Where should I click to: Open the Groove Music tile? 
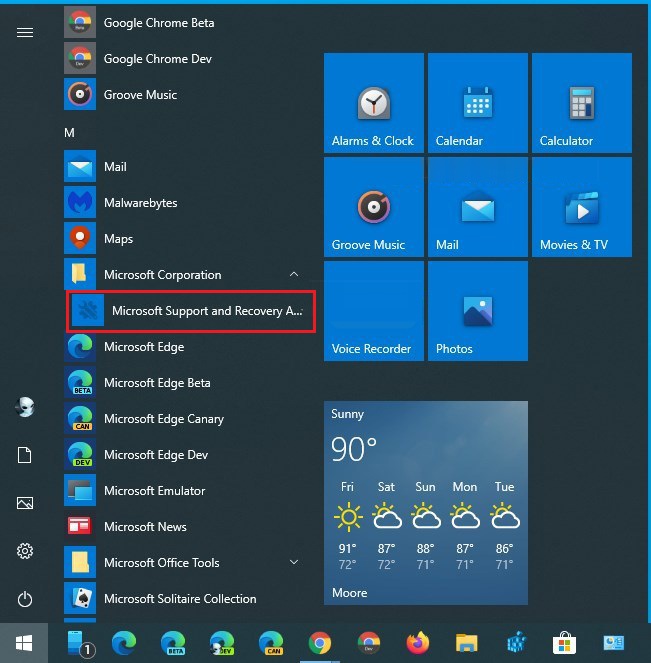(374, 207)
